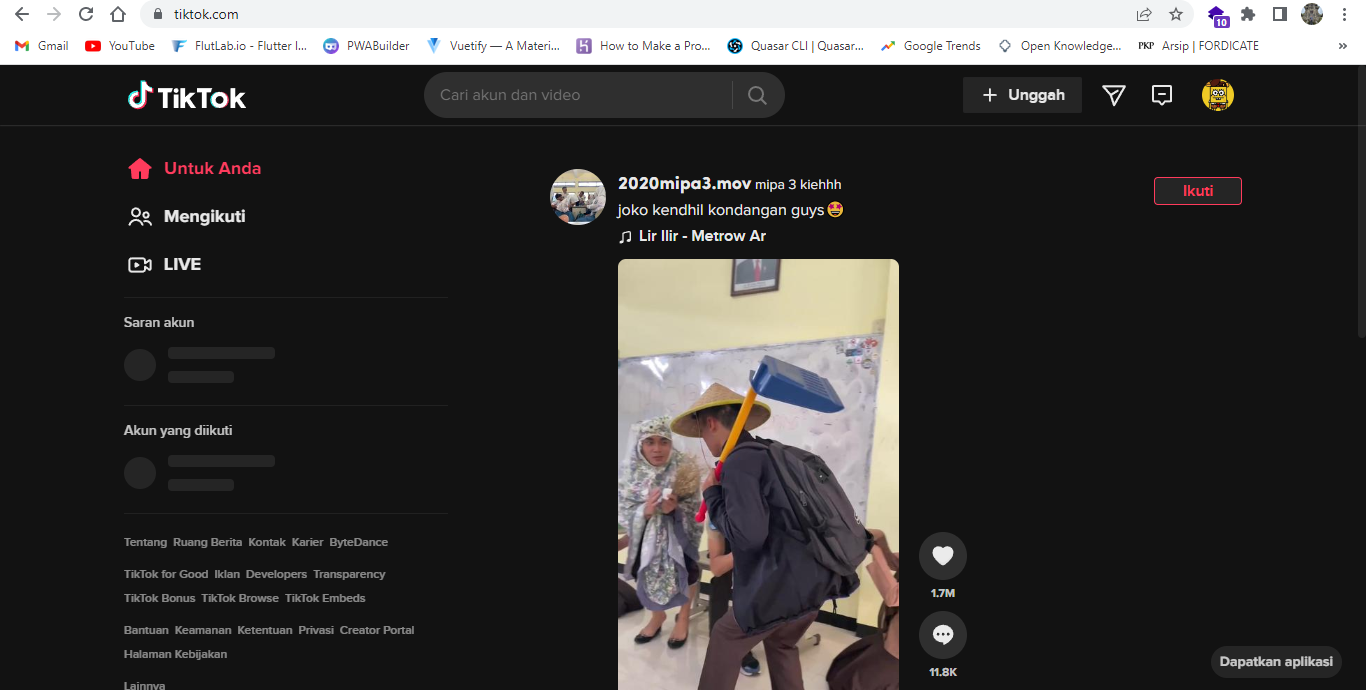
Task: Click the Dapatkan aplikasi button
Action: [x=1276, y=661]
